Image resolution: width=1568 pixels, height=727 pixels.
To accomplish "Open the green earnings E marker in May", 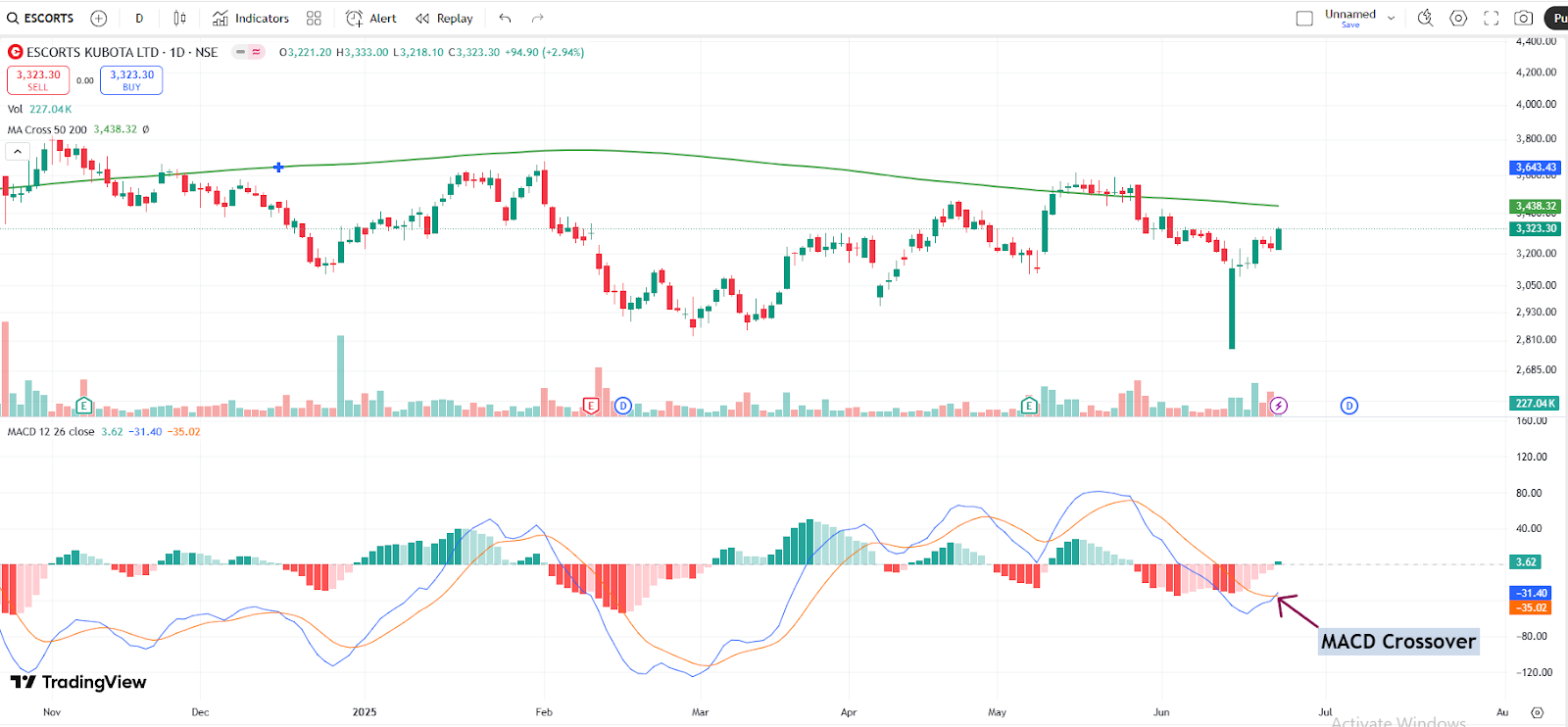I will (x=1029, y=406).
